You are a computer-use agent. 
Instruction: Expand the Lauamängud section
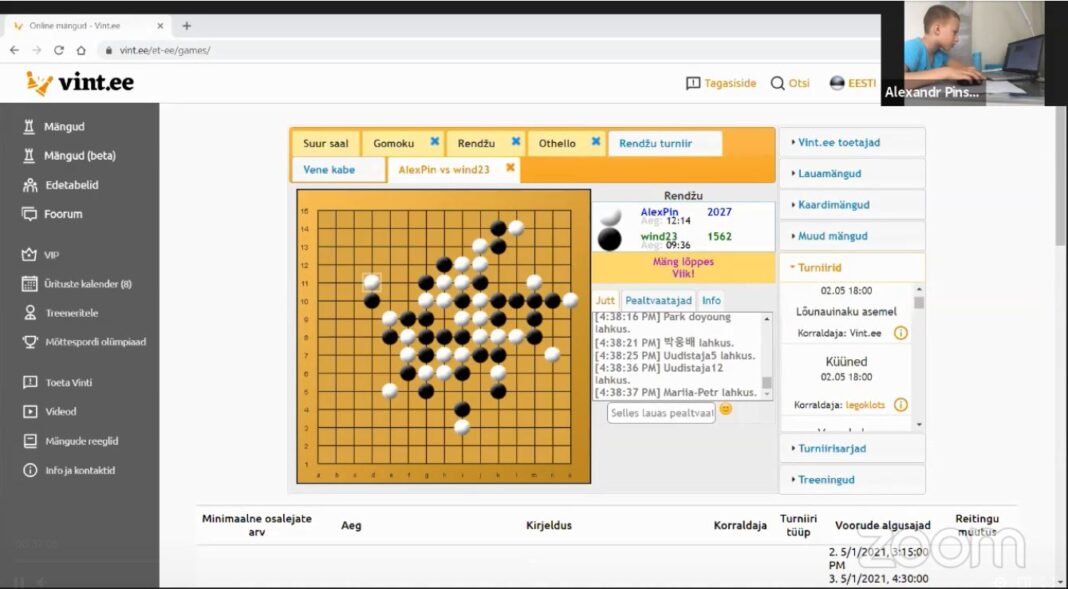click(x=852, y=174)
